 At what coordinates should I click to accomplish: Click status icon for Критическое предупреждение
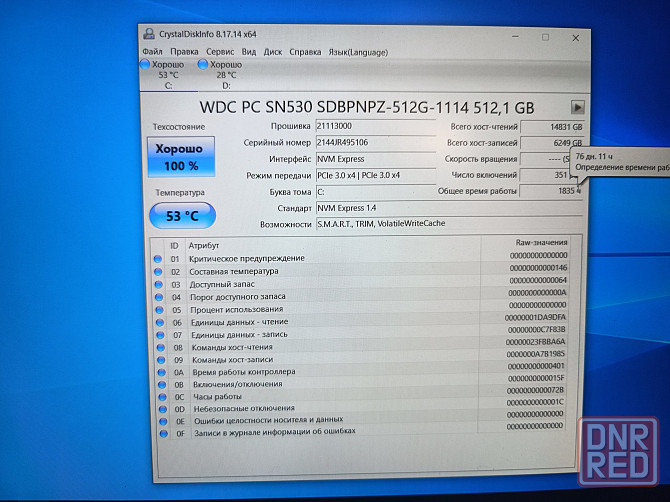tap(158, 259)
